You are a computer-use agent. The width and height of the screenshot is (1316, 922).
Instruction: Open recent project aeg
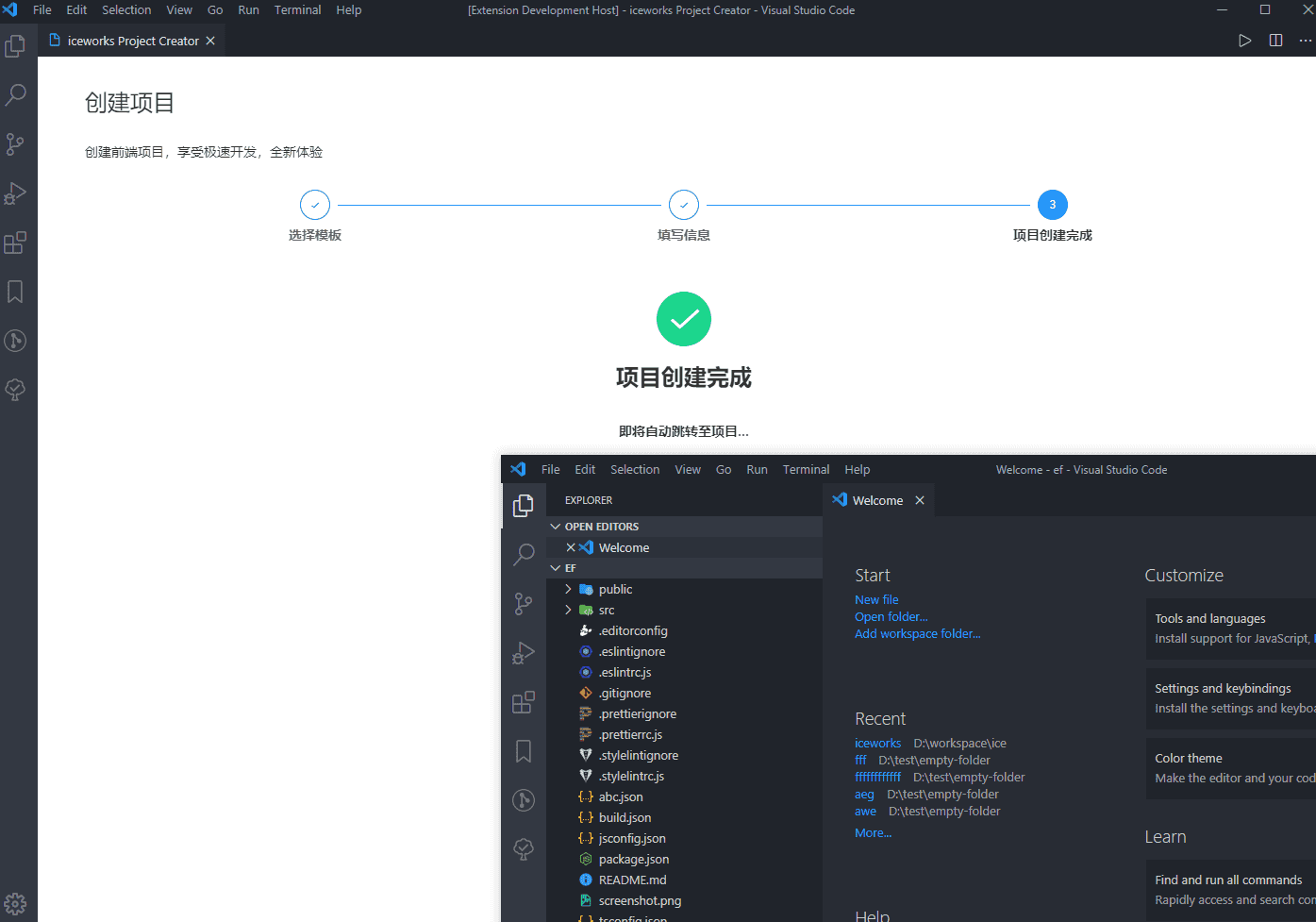[x=864, y=794]
